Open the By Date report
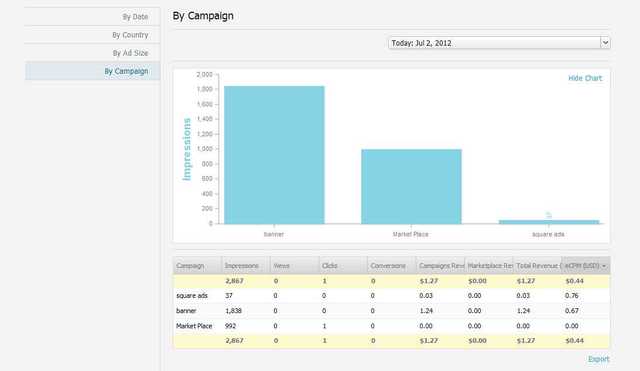The width and height of the screenshot is (640, 371). 135,17
